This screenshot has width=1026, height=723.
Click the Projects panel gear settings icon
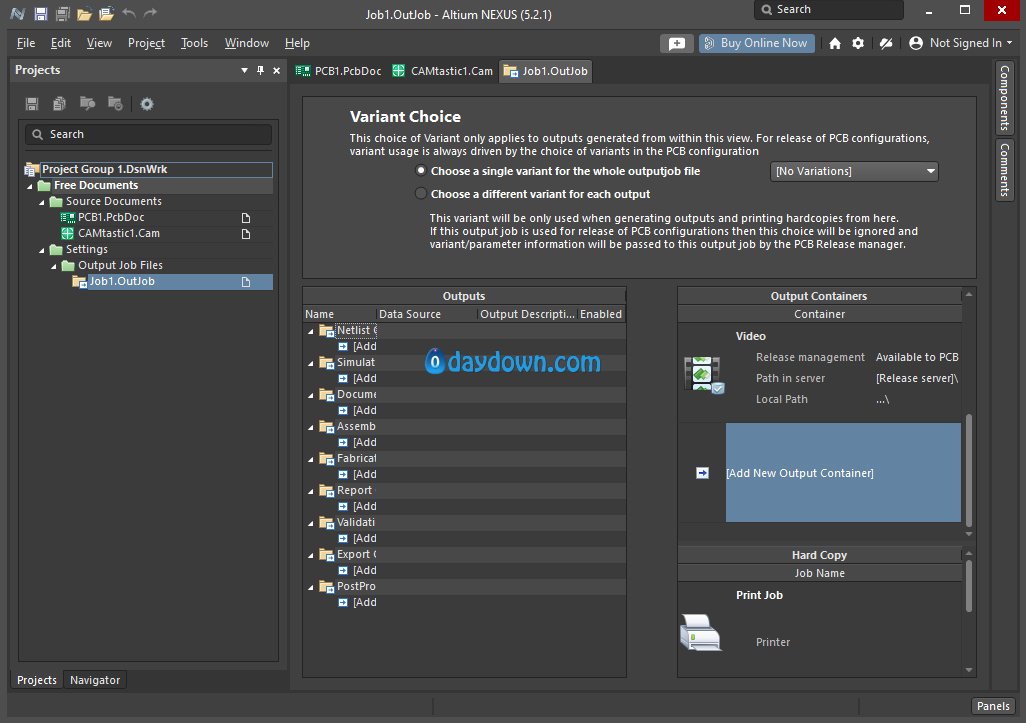pos(147,104)
